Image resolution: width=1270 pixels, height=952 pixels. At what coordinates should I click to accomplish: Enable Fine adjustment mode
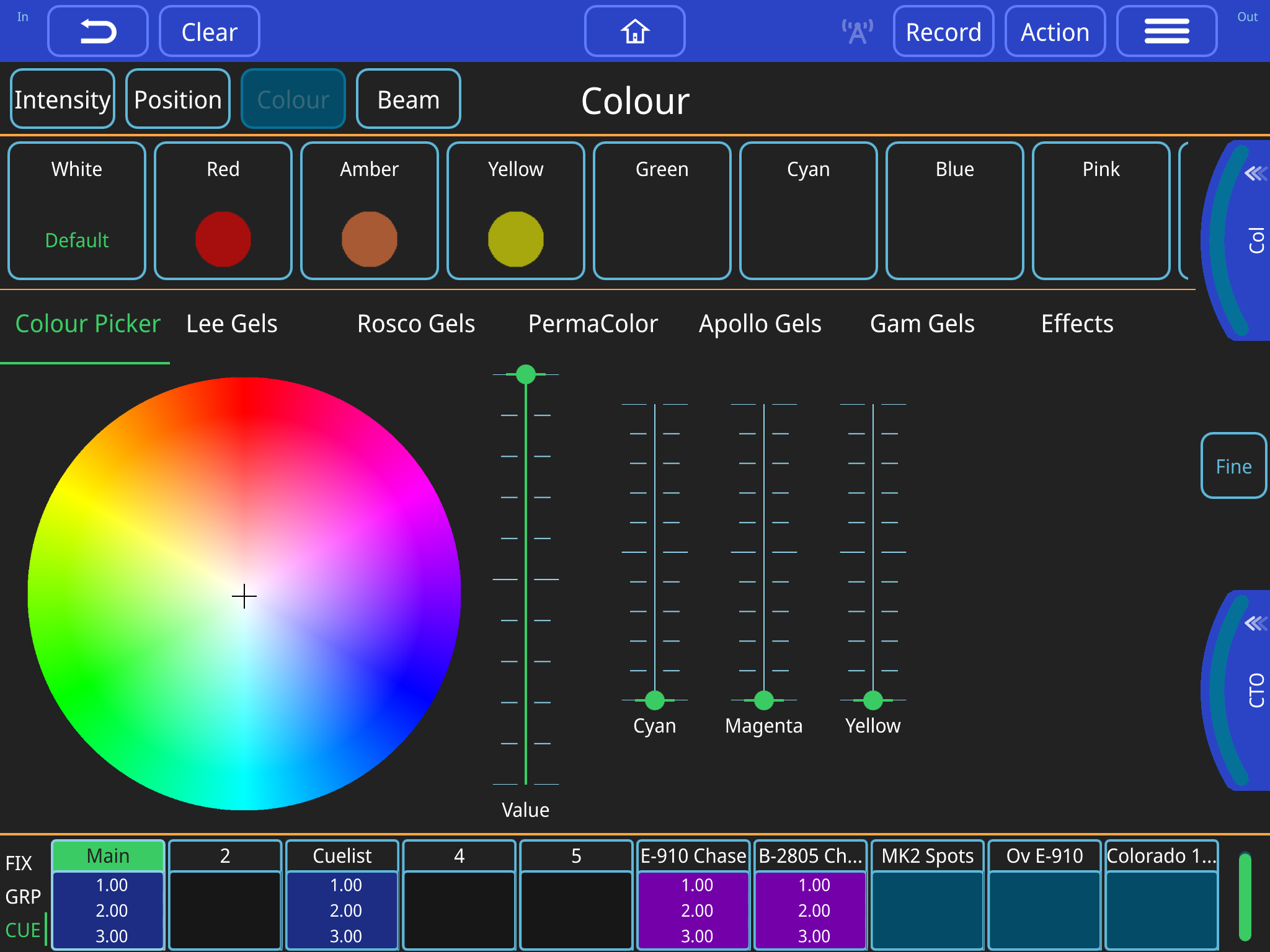(1233, 466)
